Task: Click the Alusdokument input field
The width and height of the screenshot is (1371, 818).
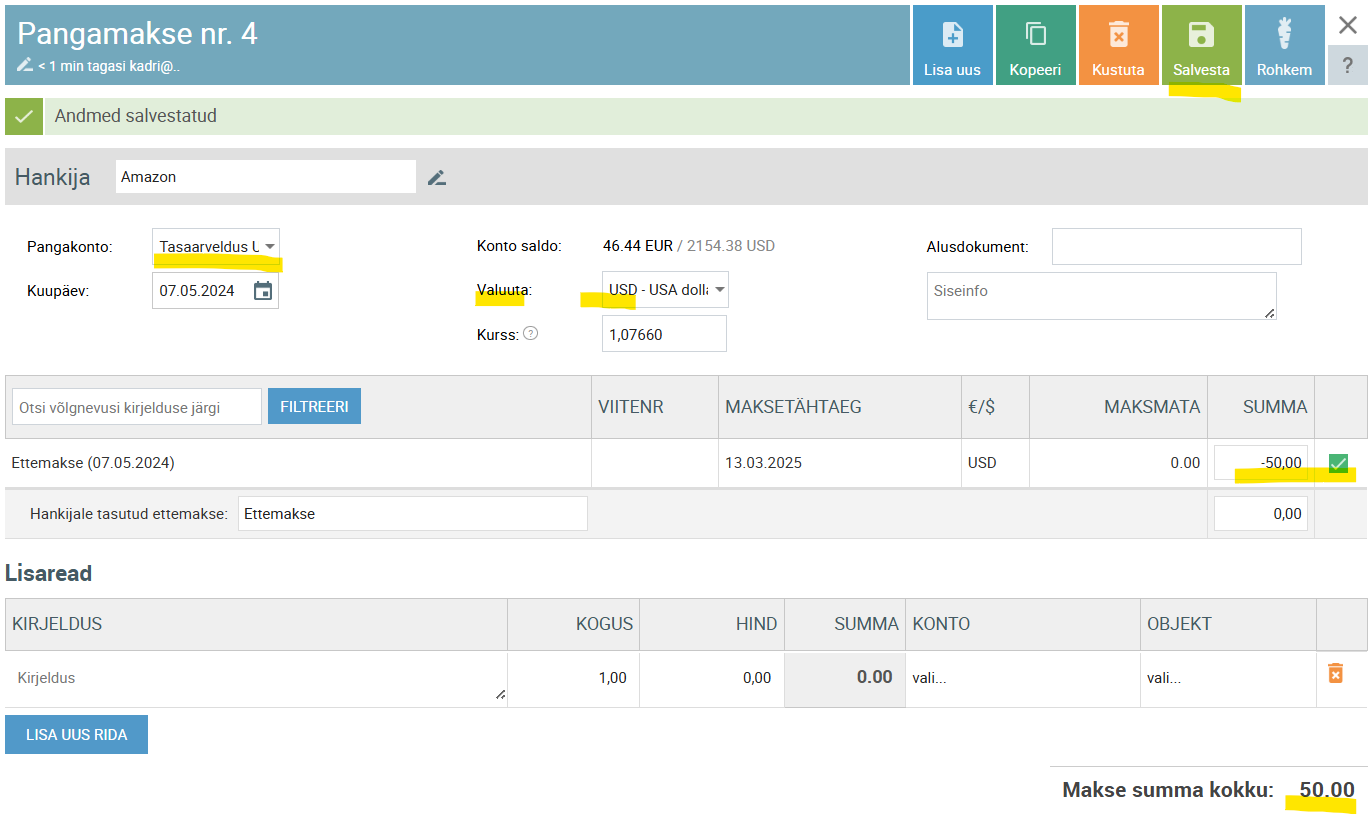Action: 1176,246
